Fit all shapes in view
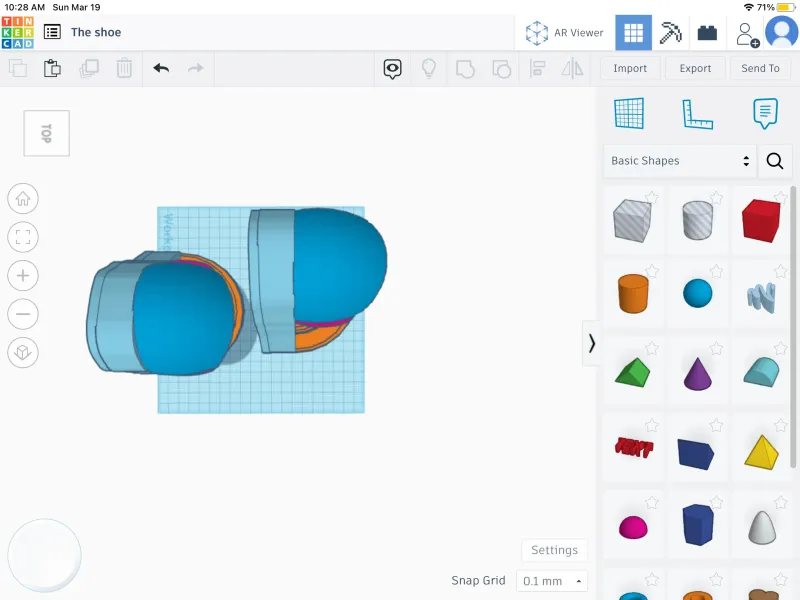 [23, 237]
